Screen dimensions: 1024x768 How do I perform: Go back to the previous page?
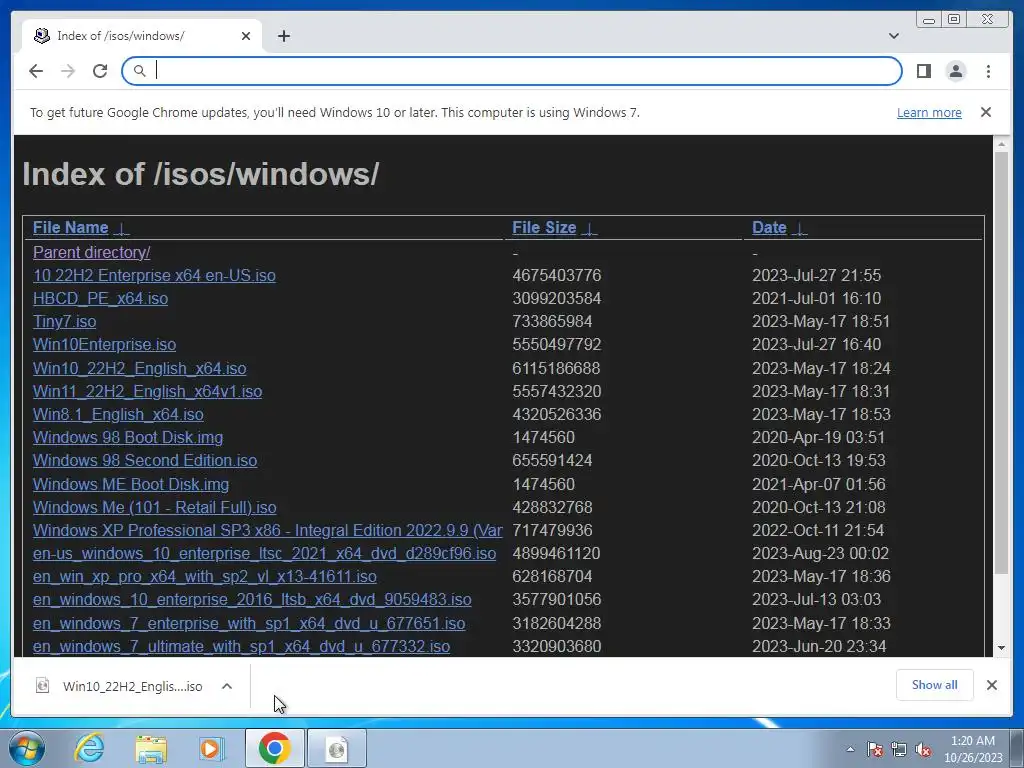pos(36,71)
